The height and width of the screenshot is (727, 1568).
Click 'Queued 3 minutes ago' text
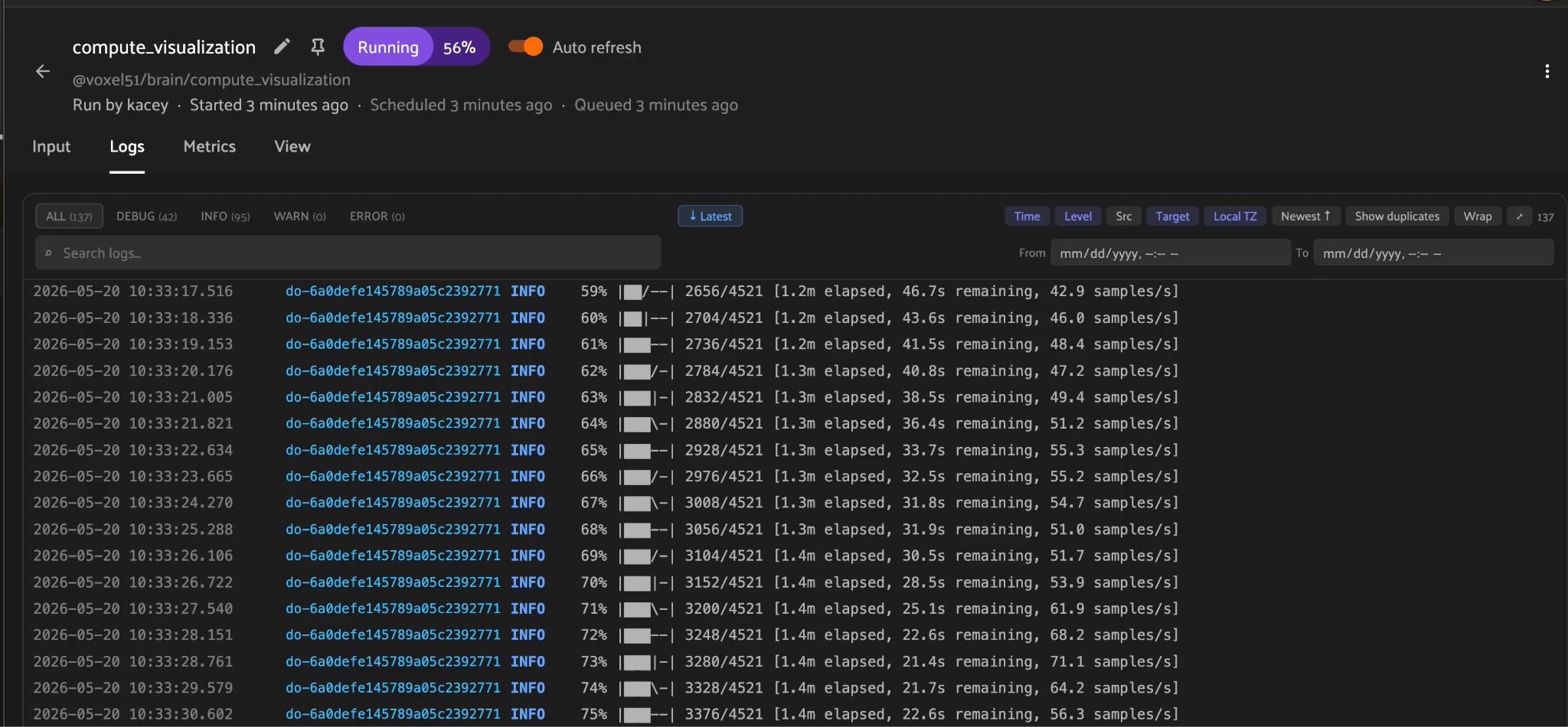click(x=656, y=105)
